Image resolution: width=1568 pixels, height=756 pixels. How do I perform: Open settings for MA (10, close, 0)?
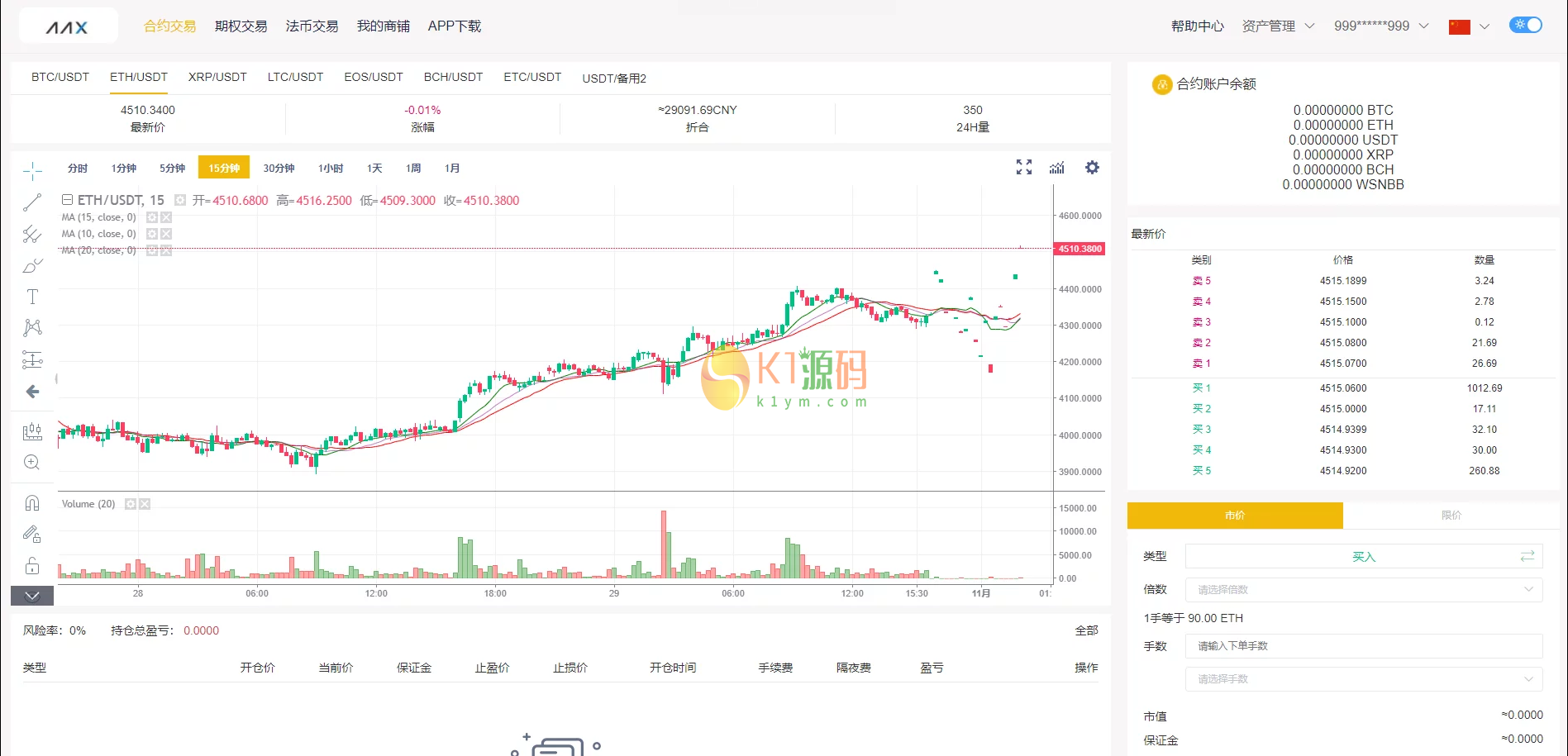tap(152, 234)
